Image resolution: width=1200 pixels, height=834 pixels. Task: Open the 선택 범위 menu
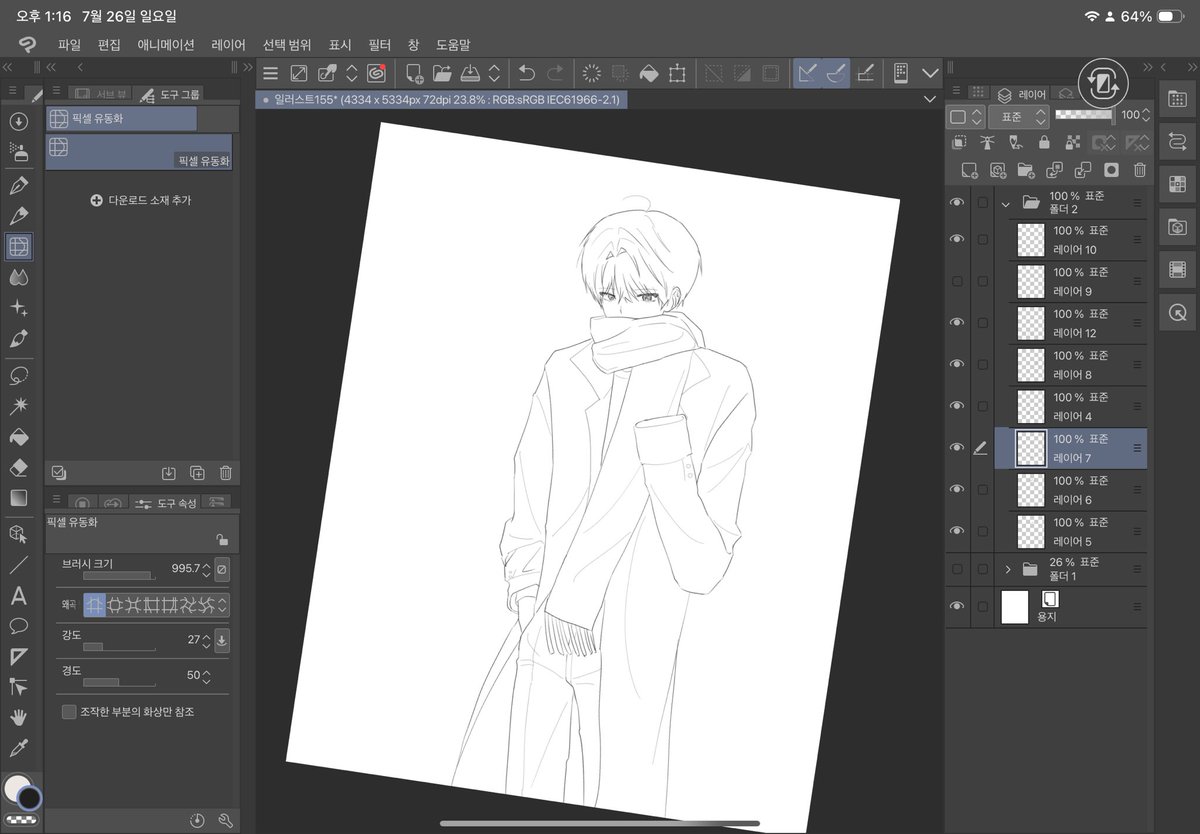[287, 45]
